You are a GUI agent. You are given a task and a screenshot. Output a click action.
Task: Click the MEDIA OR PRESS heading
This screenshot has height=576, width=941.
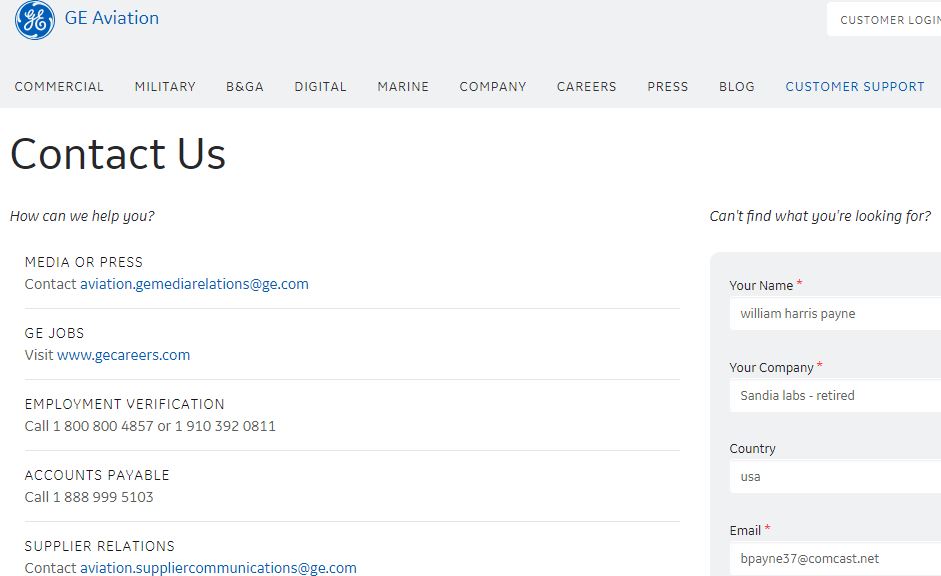click(84, 262)
